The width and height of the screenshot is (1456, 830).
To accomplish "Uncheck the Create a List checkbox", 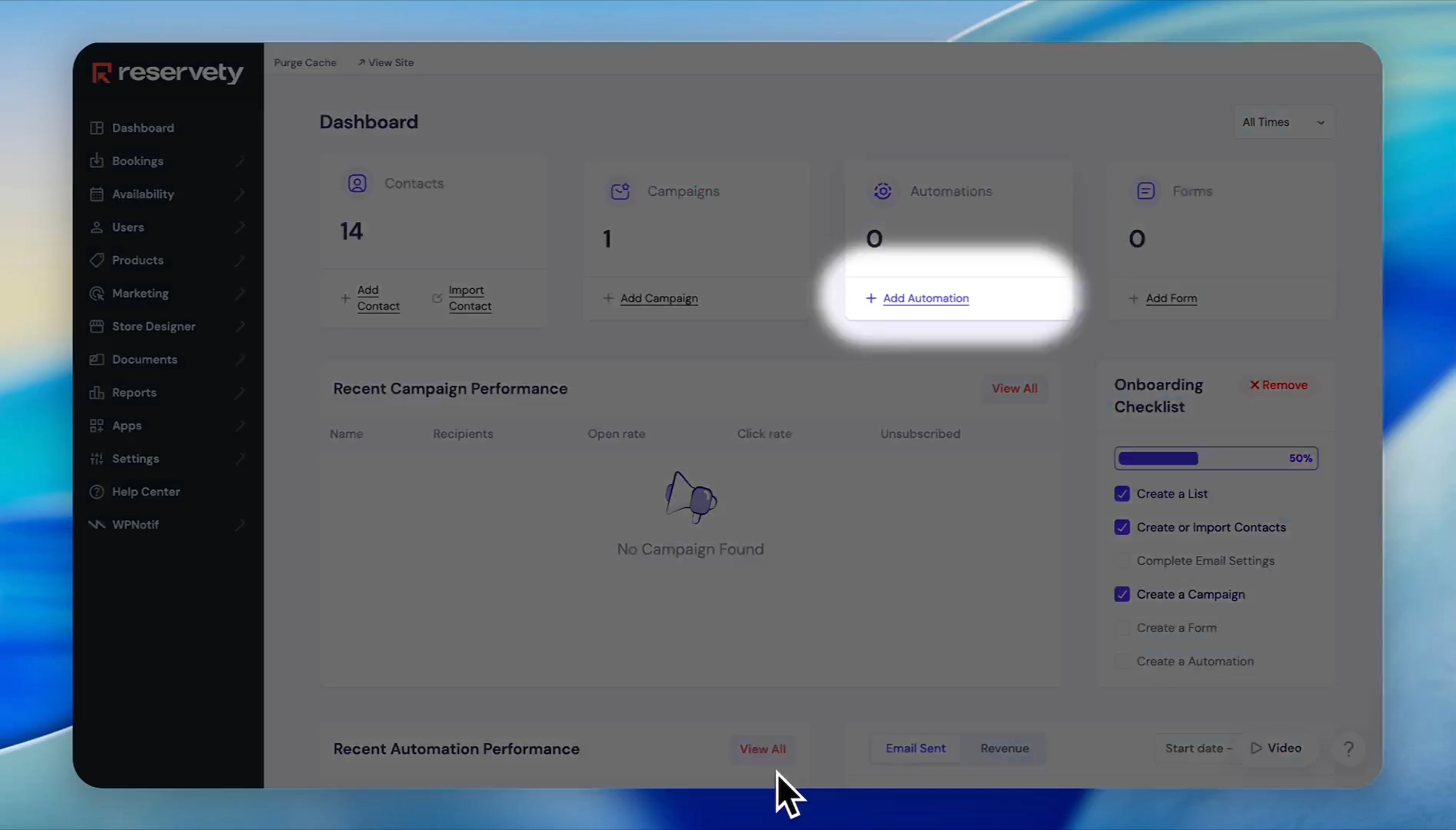I will (x=1122, y=493).
